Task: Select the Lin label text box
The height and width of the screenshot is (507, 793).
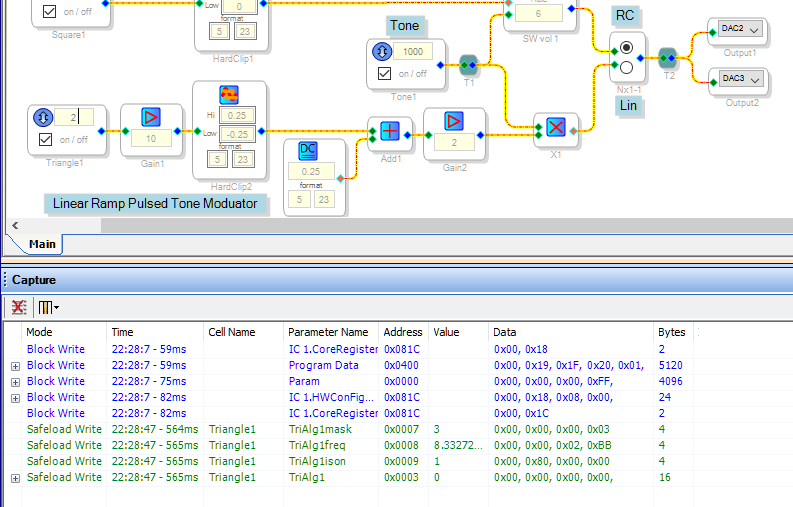Action: pyautogui.click(x=628, y=106)
